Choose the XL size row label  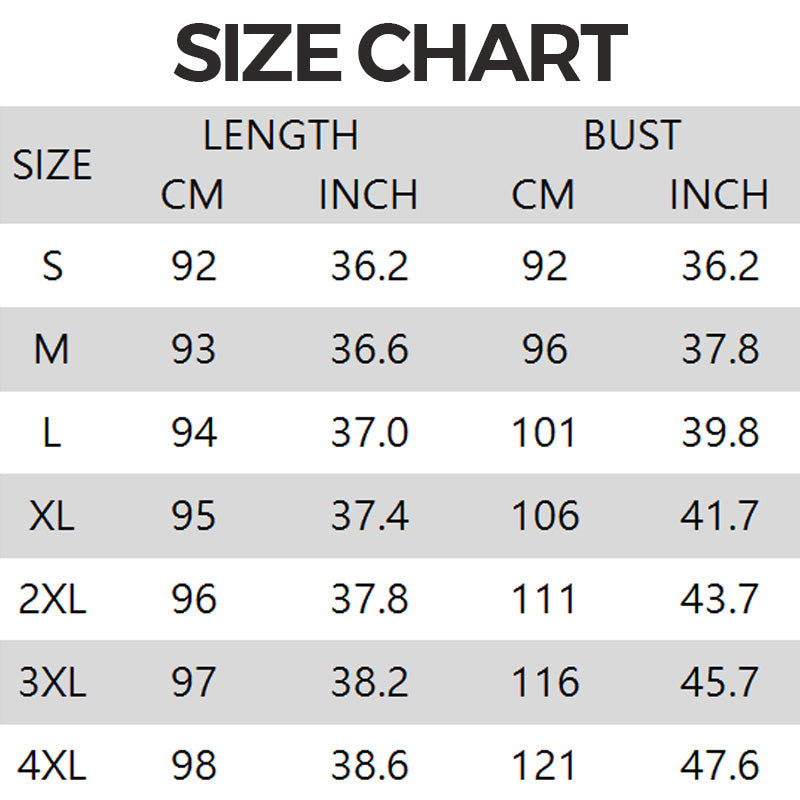click(53, 516)
